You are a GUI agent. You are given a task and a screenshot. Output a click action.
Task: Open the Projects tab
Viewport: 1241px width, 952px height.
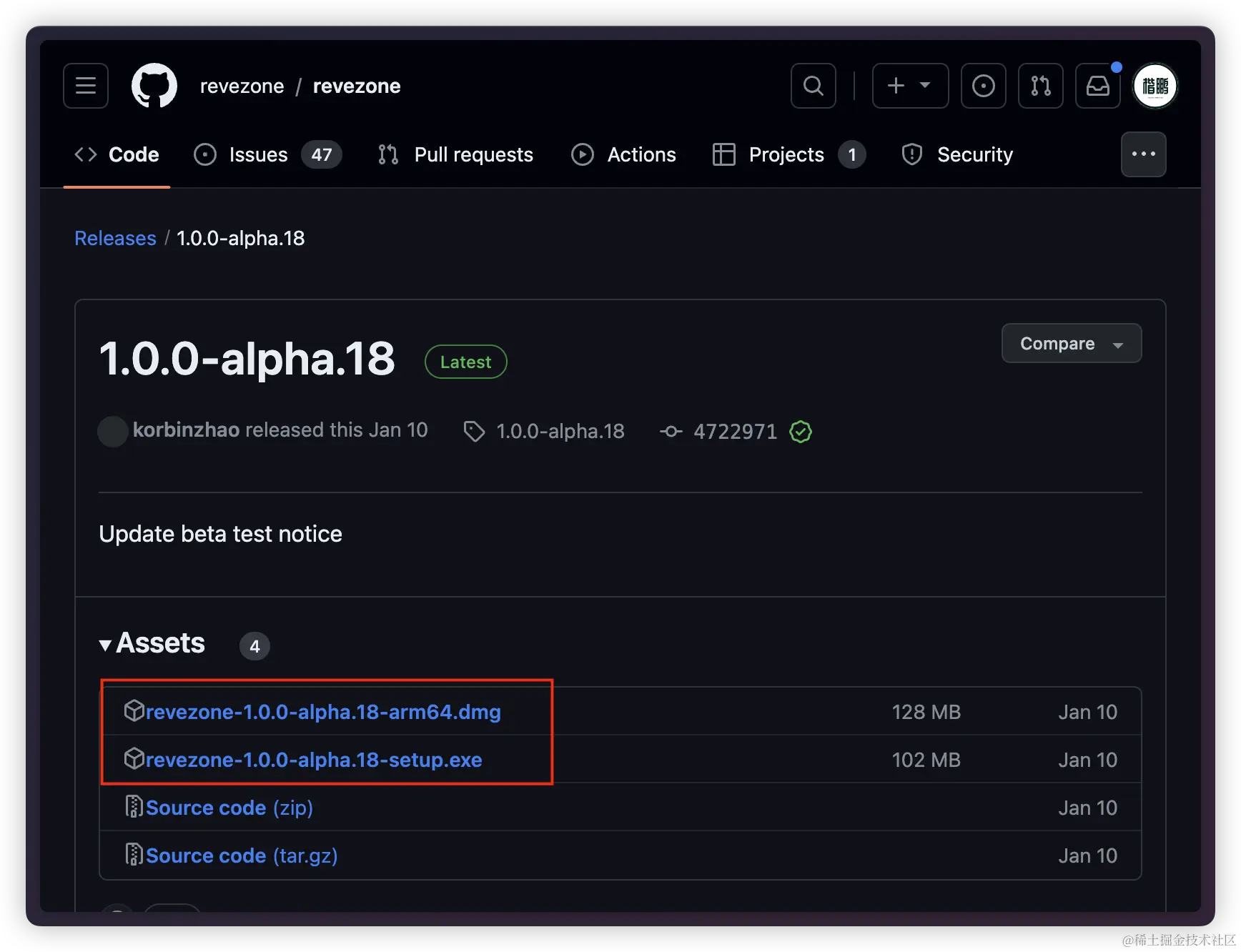[x=789, y=154]
